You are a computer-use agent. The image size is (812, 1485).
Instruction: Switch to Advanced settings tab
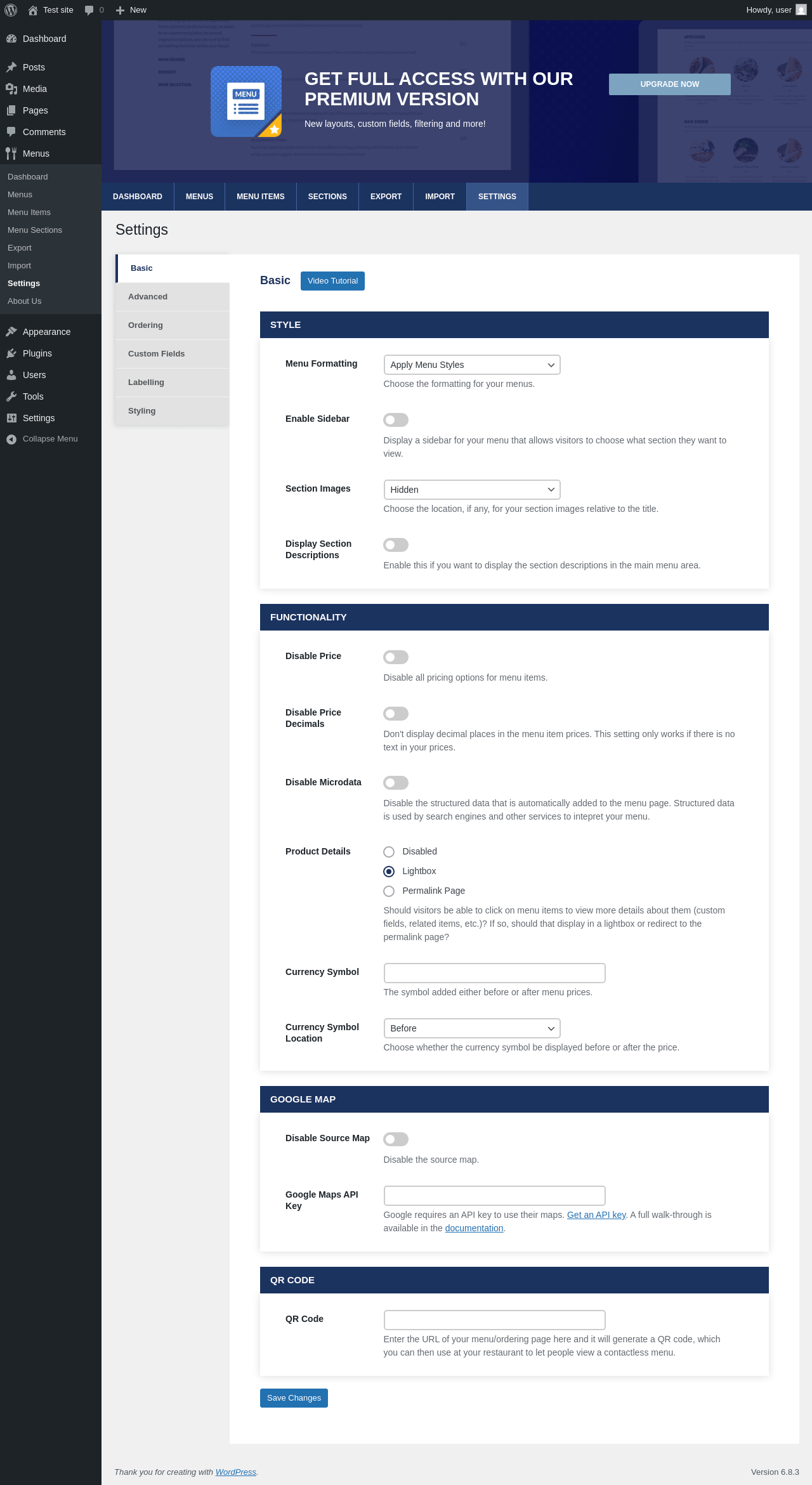click(173, 297)
